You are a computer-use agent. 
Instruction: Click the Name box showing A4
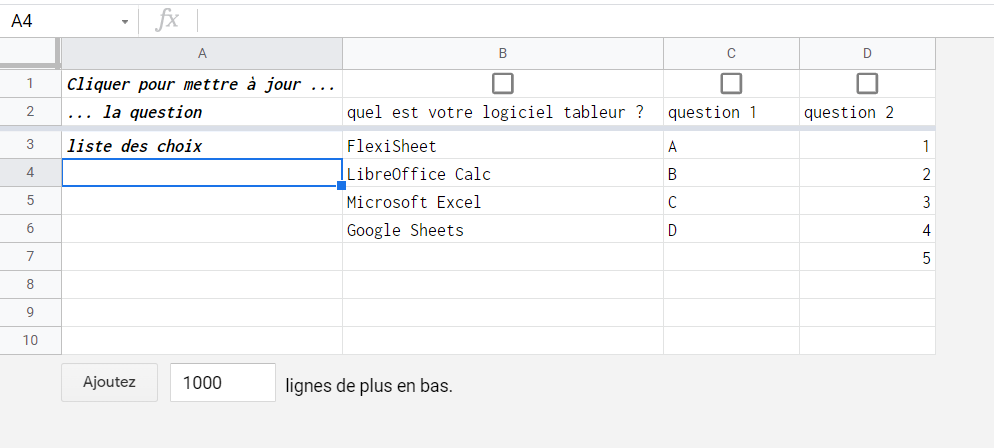[x=60, y=21]
